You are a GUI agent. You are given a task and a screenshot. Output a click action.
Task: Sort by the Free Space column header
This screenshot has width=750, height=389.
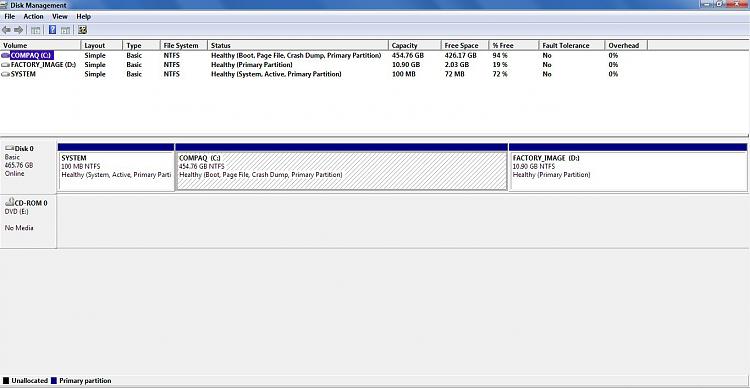pos(464,45)
